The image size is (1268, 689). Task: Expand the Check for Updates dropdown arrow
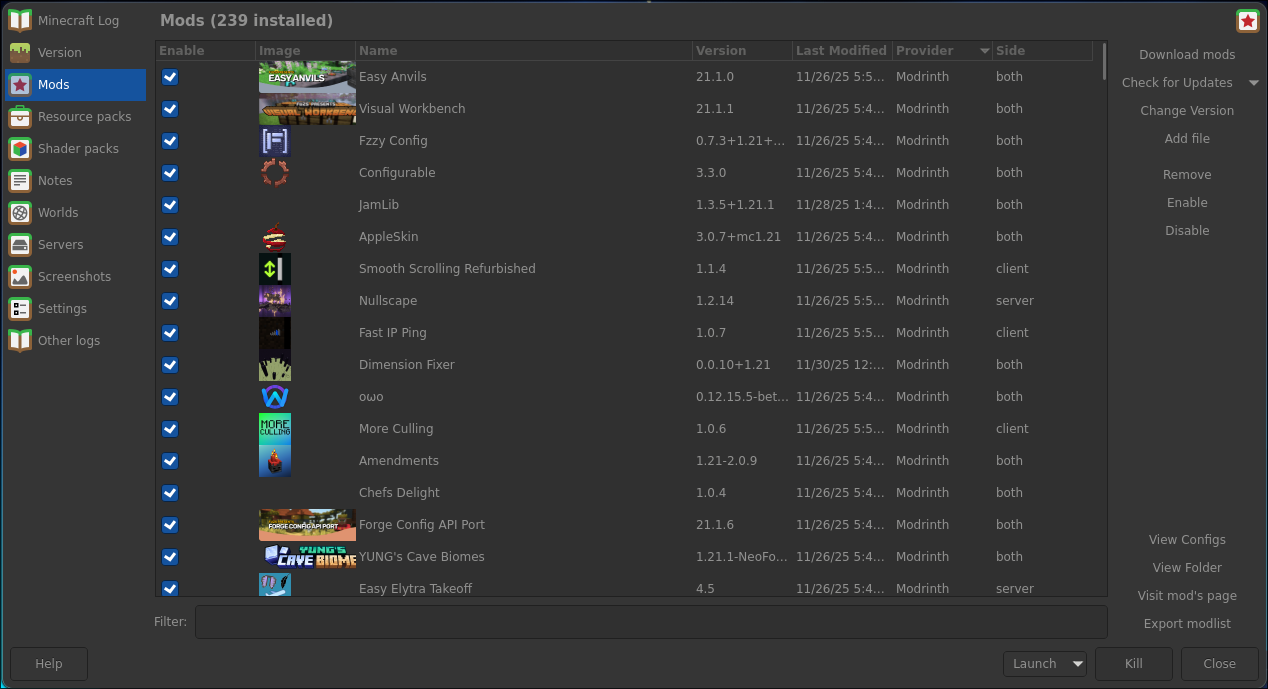pos(1254,83)
